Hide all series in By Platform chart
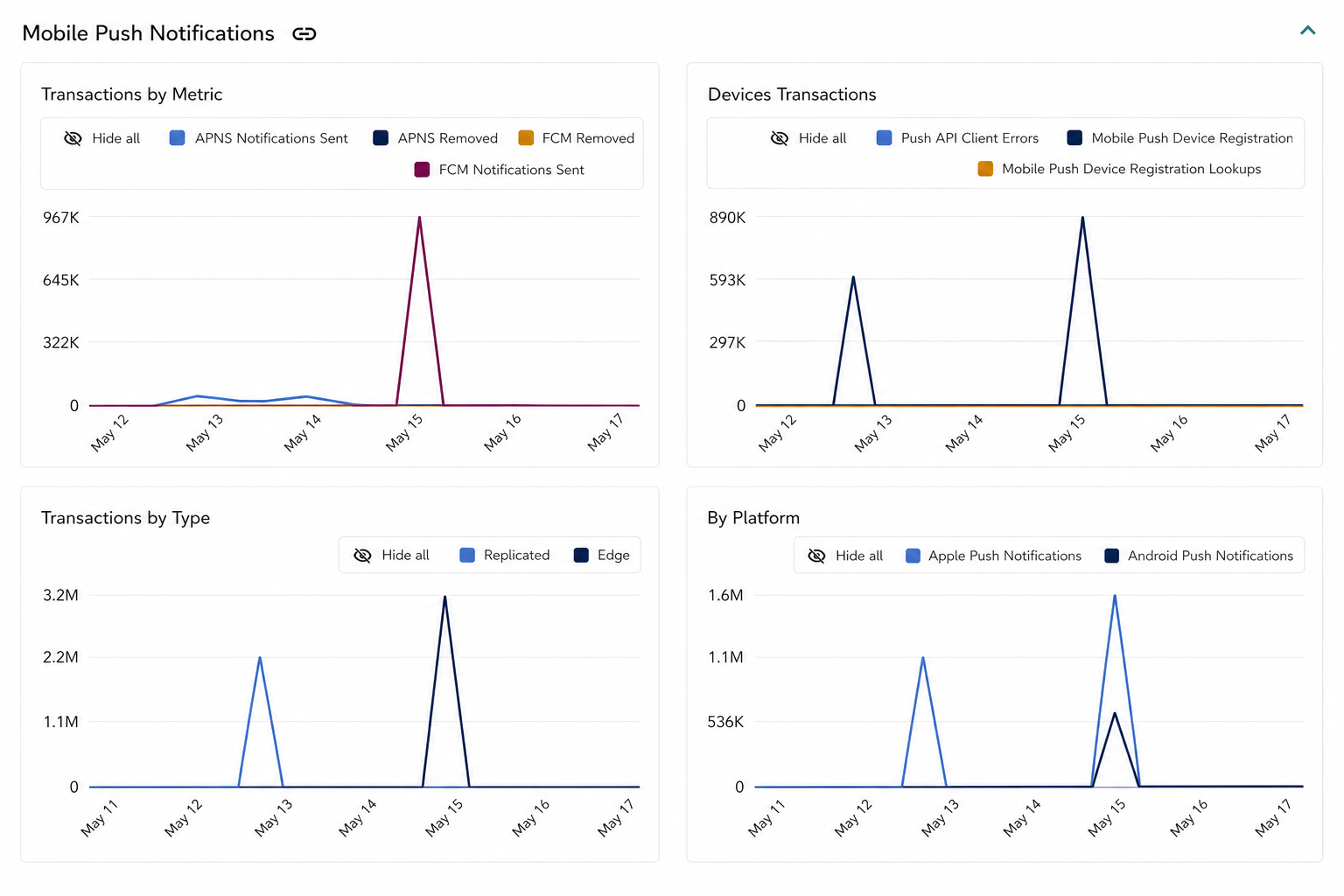The width and height of the screenshot is (1344, 896). (845, 556)
